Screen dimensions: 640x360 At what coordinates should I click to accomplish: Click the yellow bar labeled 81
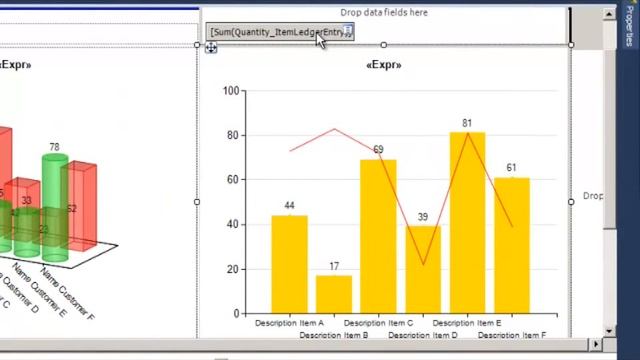pos(467,223)
